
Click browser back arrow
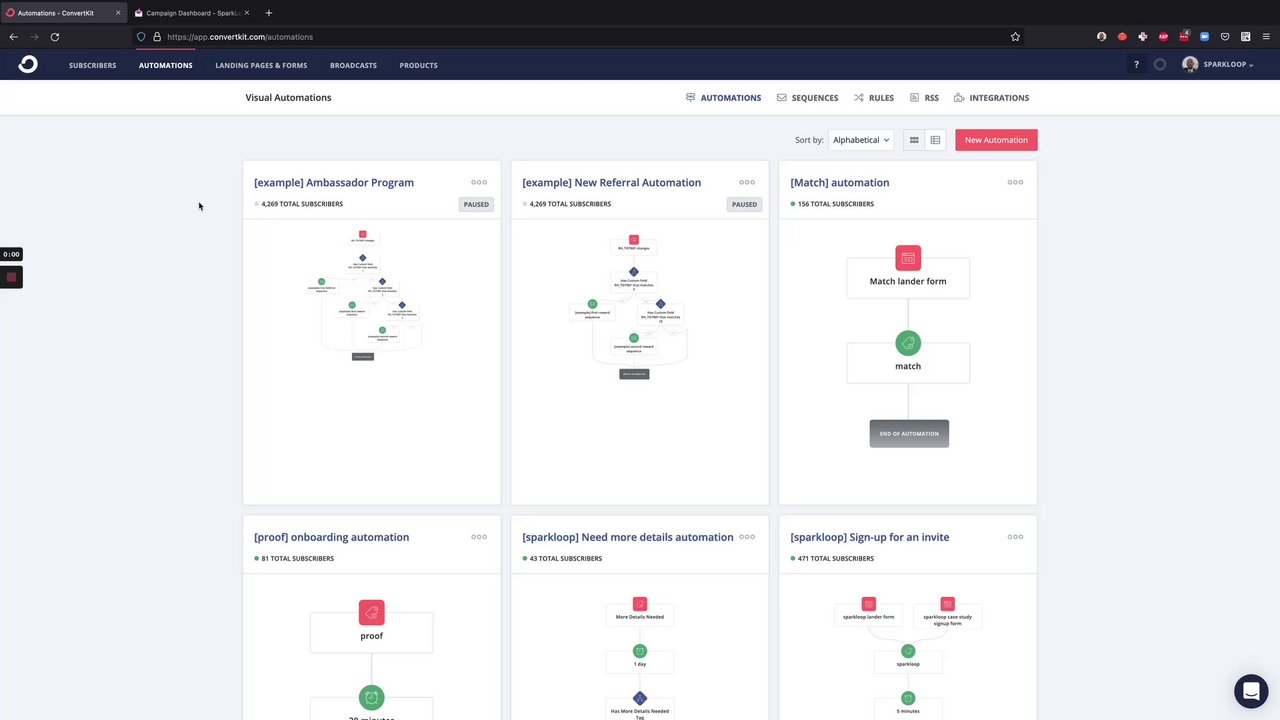click(14, 37)
